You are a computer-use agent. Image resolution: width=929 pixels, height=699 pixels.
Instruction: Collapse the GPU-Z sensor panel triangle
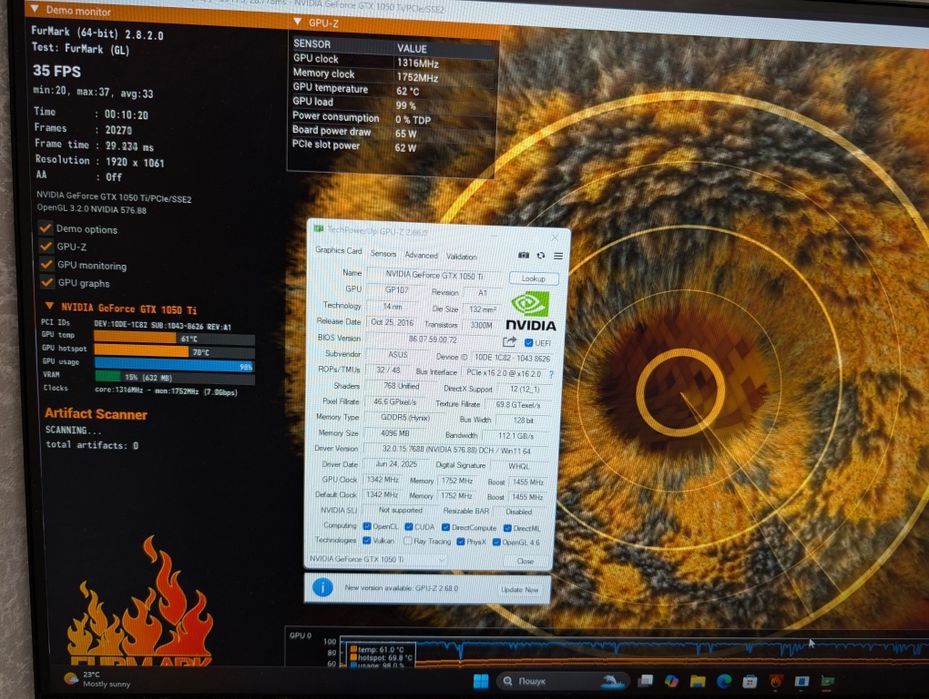click(x=297, y=22)
